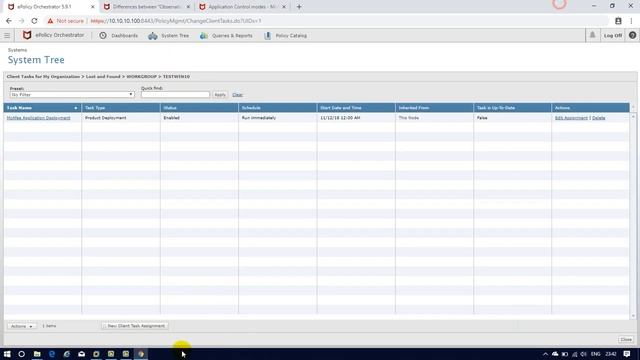The width and height of the screenshot is (640, 360).
Task: Show hidden system tray icons chevron
Action: (545, 354)
